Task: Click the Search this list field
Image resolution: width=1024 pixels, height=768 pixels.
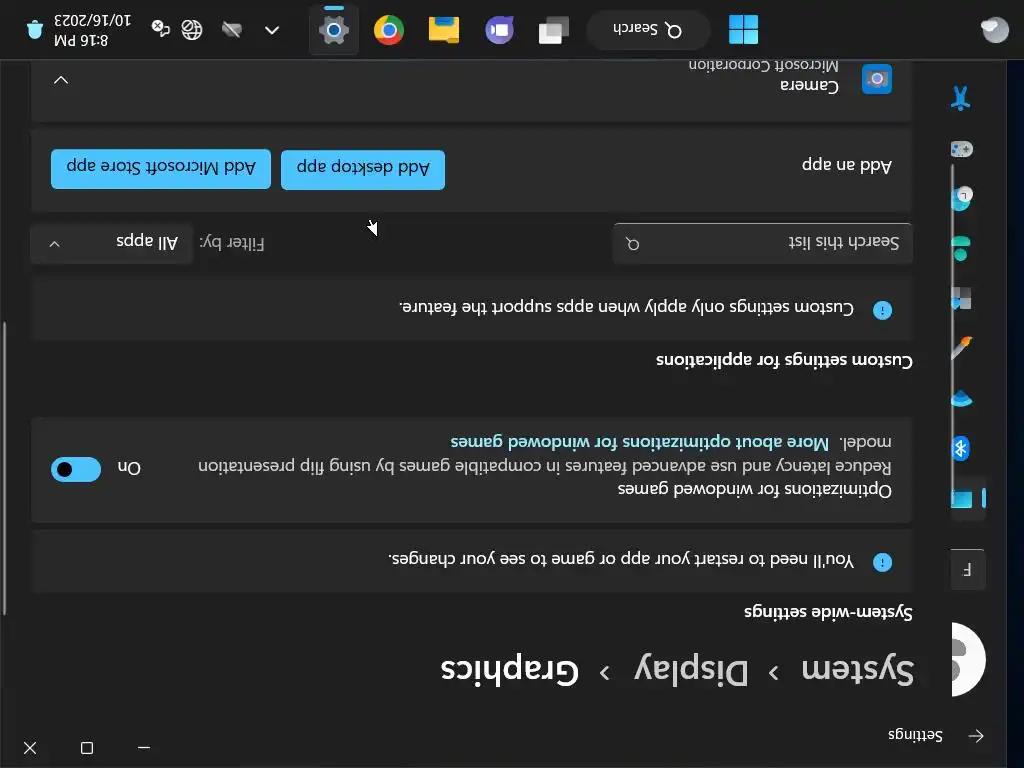Action: [762, 243]
